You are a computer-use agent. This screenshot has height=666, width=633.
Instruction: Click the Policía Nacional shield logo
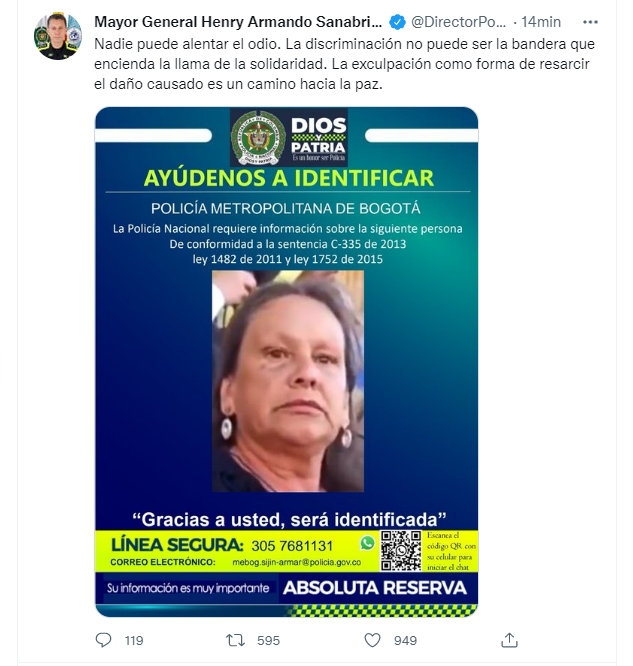pyautogui.click(x=258, y=138)
